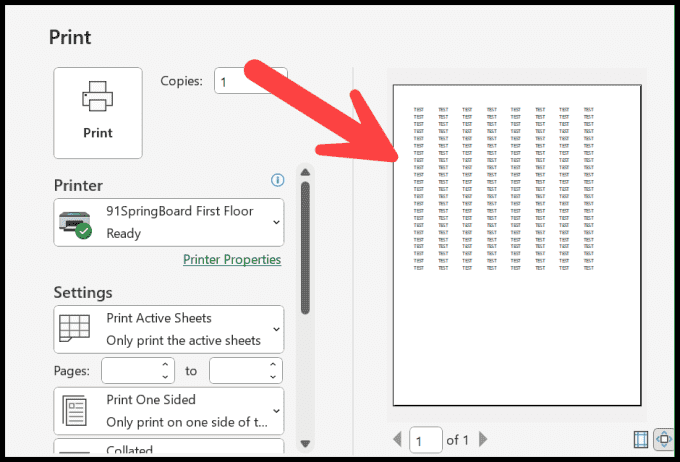
Task: Toggle the Show Margins icon
Action: pos(641,439)
